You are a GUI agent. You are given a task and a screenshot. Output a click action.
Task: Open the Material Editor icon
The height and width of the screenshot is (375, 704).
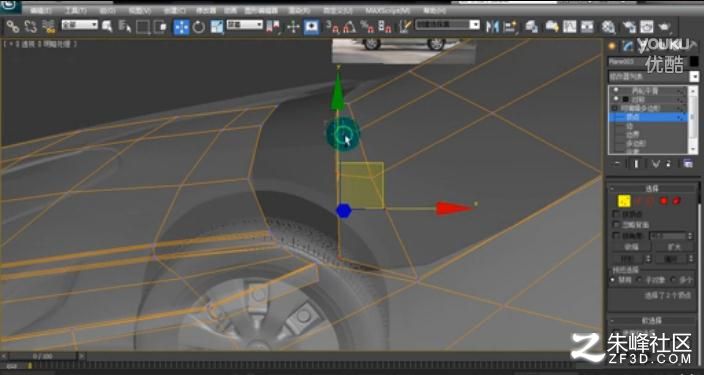tap(608, 27)
